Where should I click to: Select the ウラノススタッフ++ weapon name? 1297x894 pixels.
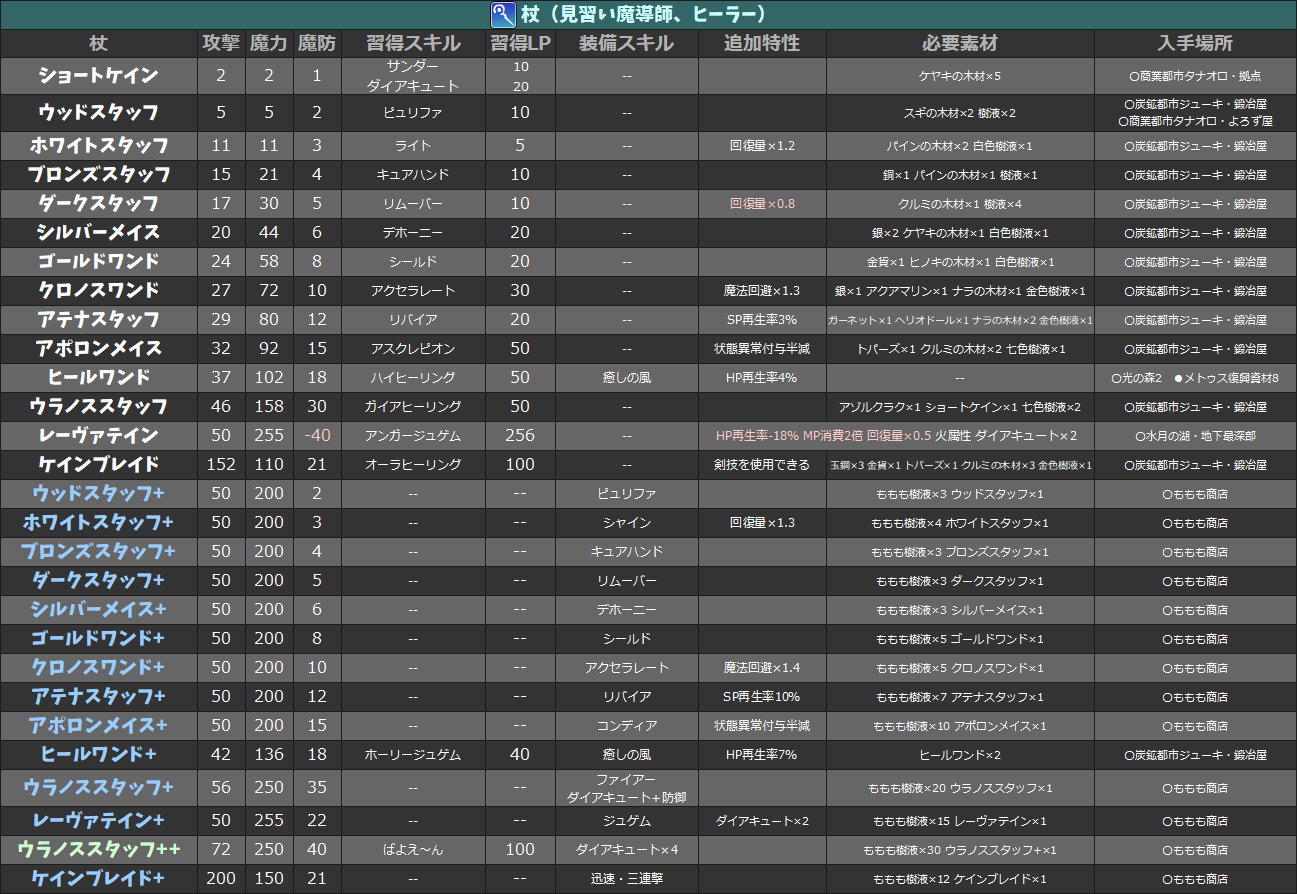point(98,849)
